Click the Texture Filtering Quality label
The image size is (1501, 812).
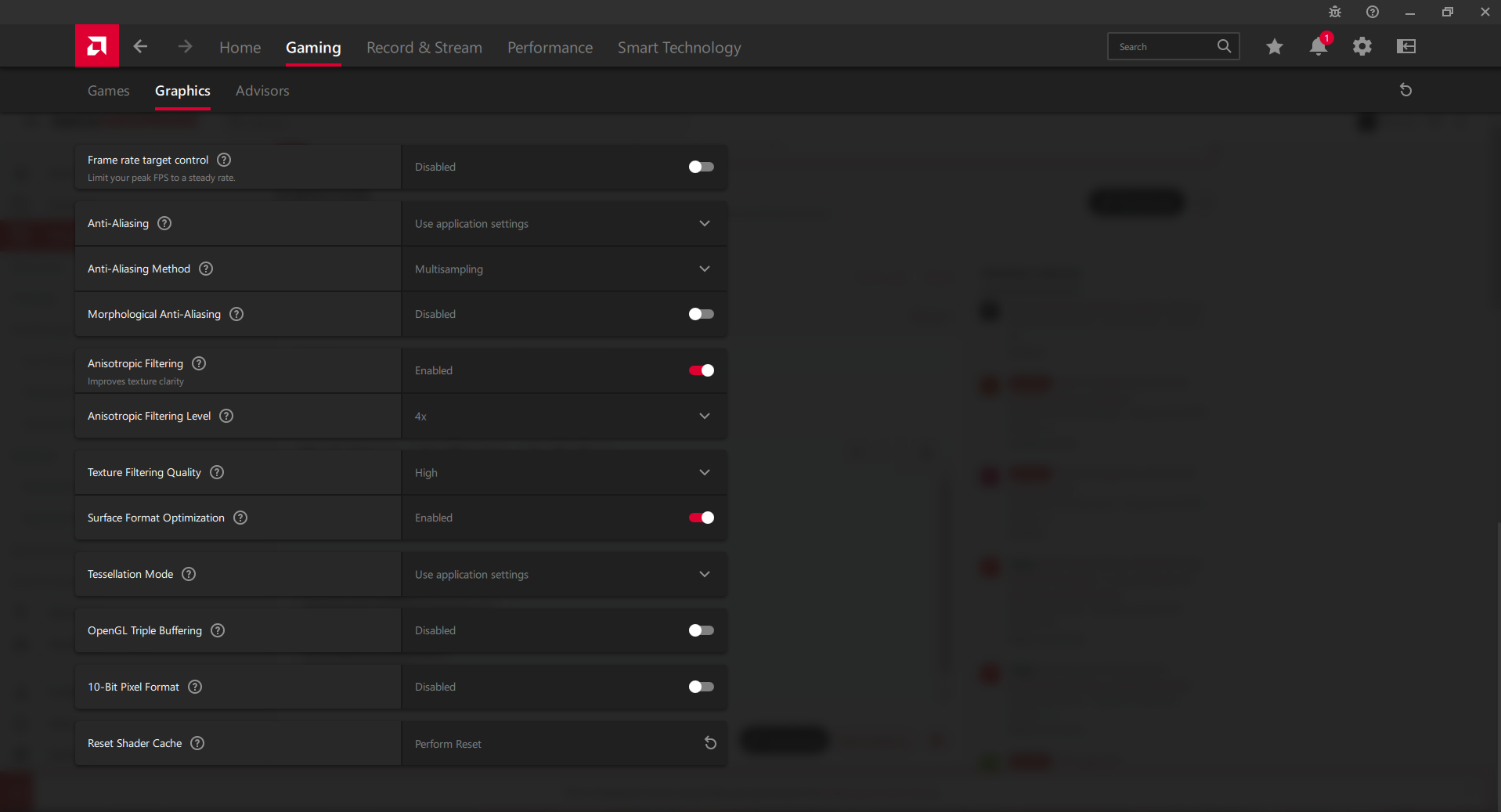click(144, 472)
